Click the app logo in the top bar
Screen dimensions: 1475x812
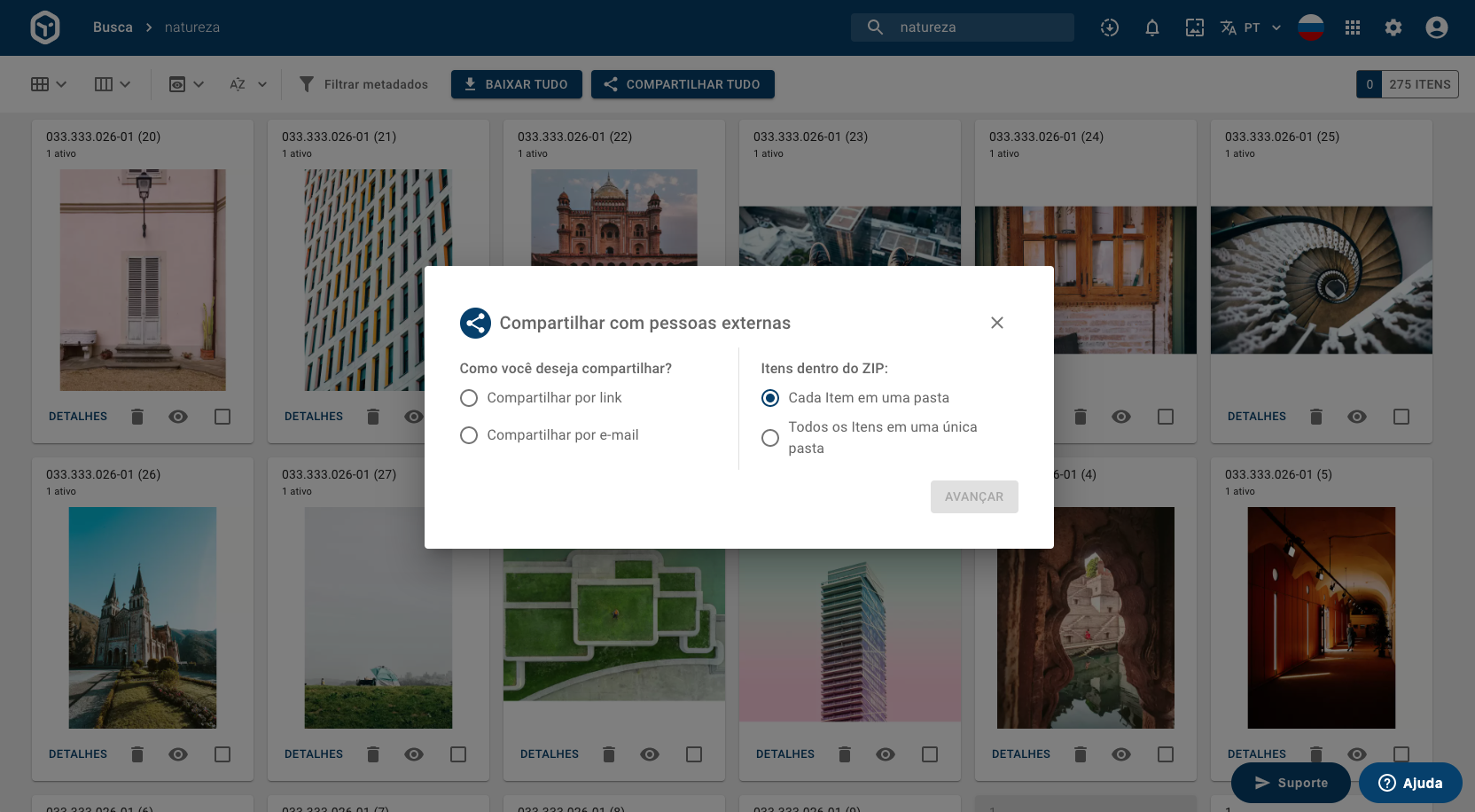[45, 27]
